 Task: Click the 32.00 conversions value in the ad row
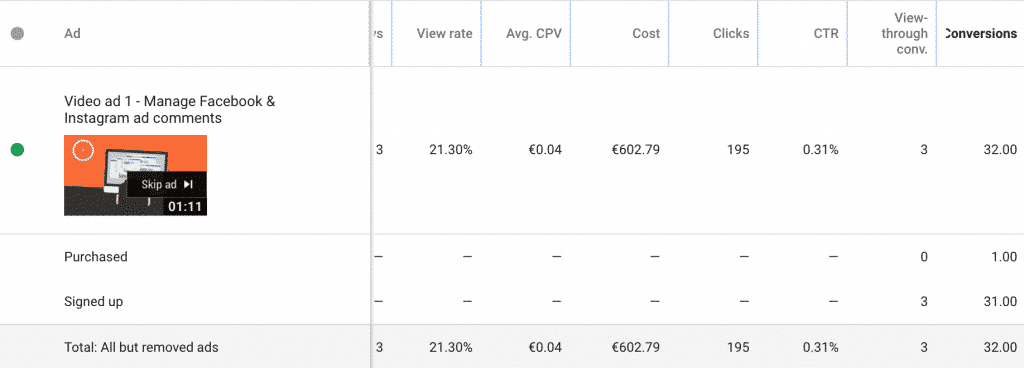pos(1000,150)
